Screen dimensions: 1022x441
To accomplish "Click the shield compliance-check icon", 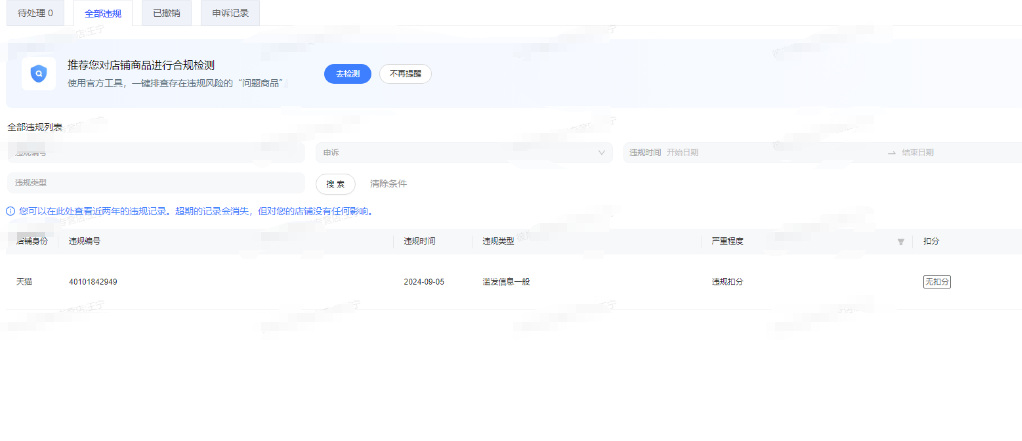I will pyautogui.click(x=38, y=73).
